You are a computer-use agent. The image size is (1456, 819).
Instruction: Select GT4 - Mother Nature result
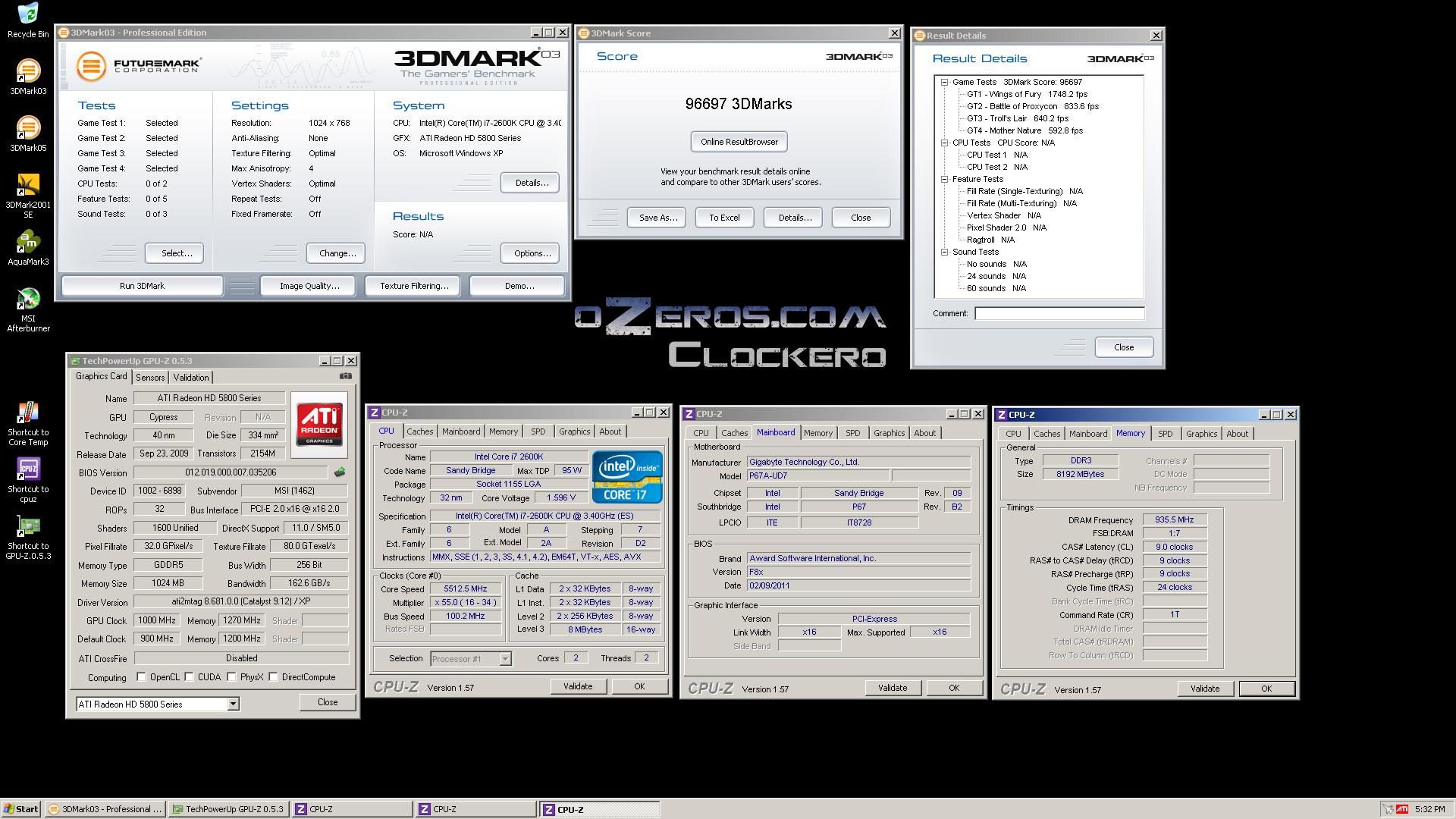[1025, 130]
